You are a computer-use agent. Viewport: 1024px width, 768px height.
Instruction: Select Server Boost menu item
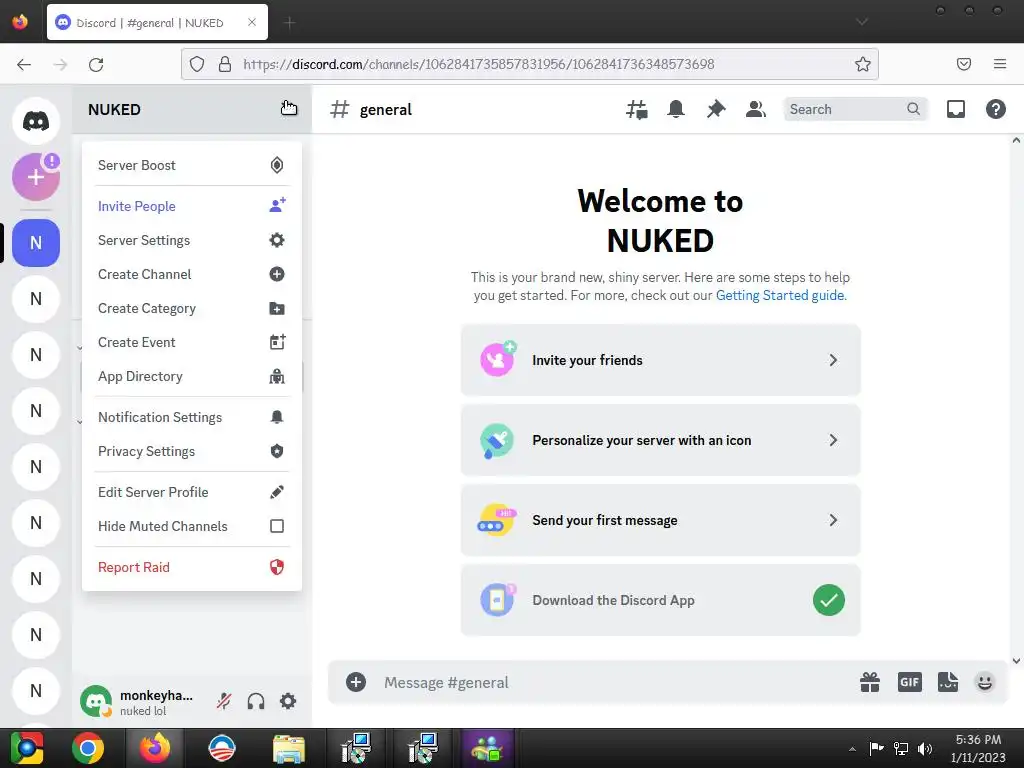(191, 165)
